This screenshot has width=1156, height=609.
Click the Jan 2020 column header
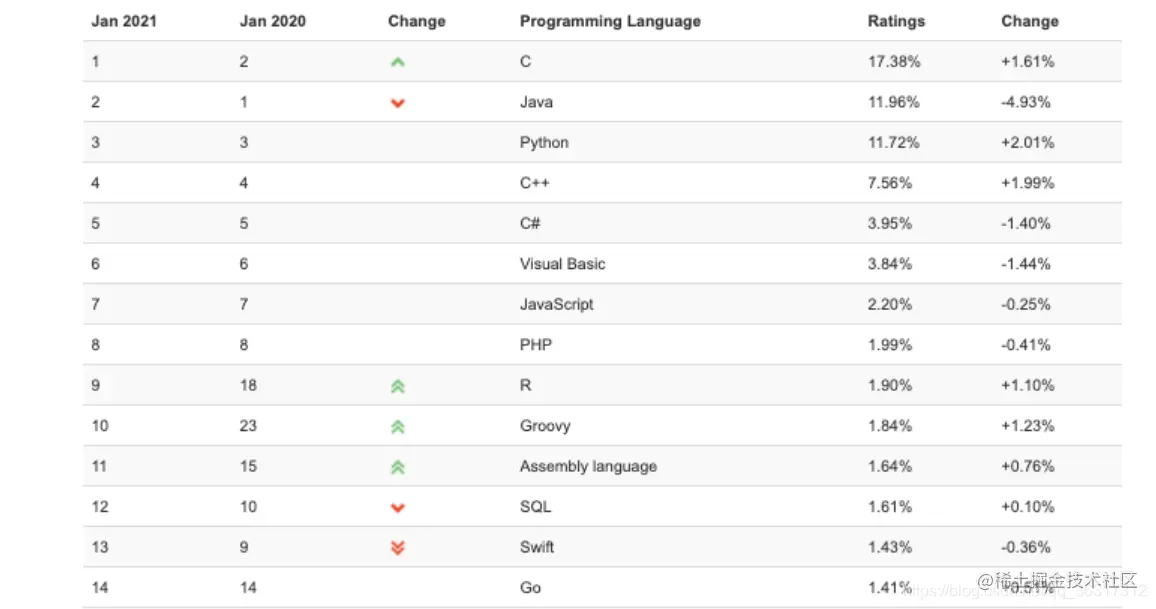273,21
